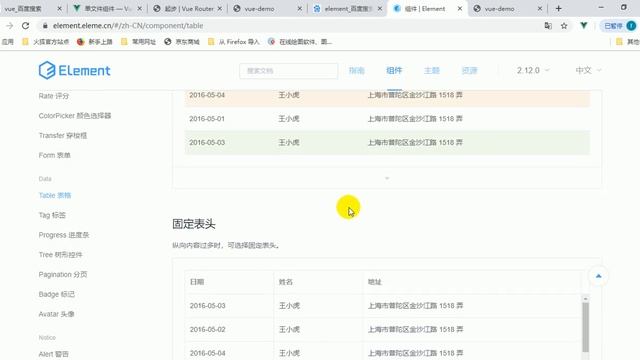The width and height of the screenshot is (640, 360).
Task: Click the scrollbar up arrow in the table
Action: 585,299
